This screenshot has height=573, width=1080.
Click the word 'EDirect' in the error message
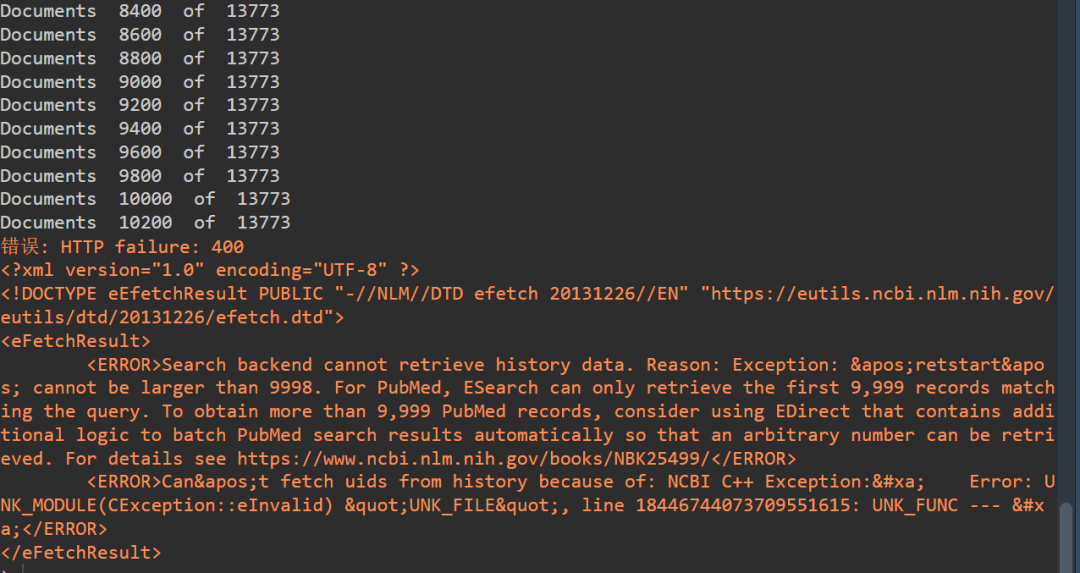coord(813,412)
